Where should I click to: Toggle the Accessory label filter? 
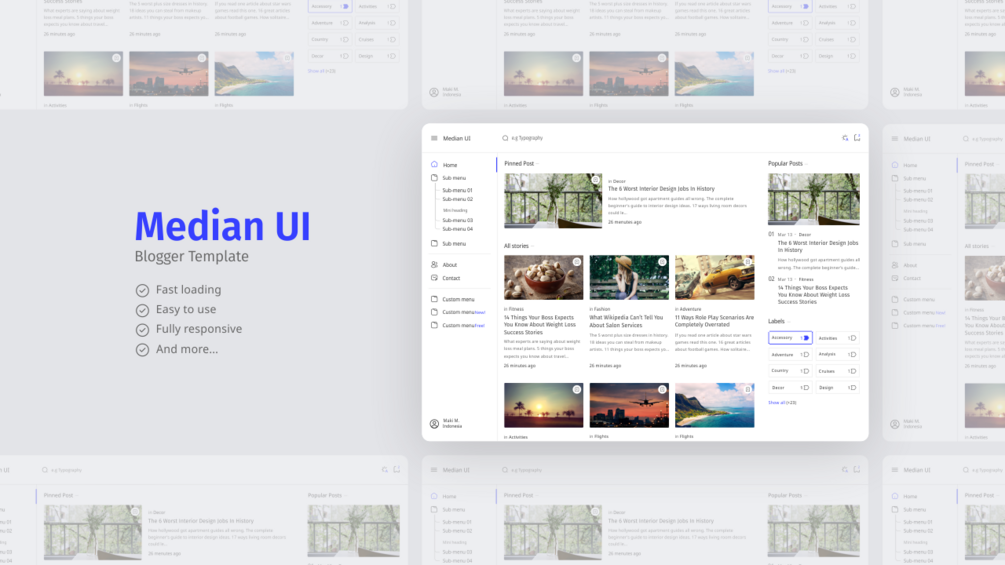tap(790, 338)
